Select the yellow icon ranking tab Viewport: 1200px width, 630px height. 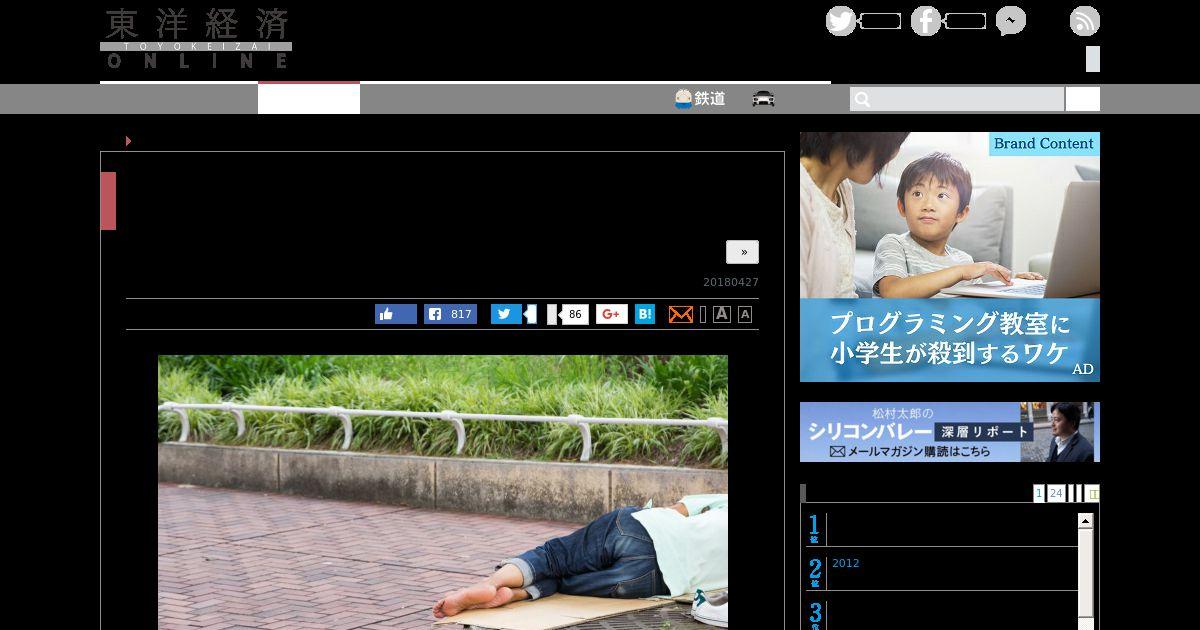[x=1093, y=493]
